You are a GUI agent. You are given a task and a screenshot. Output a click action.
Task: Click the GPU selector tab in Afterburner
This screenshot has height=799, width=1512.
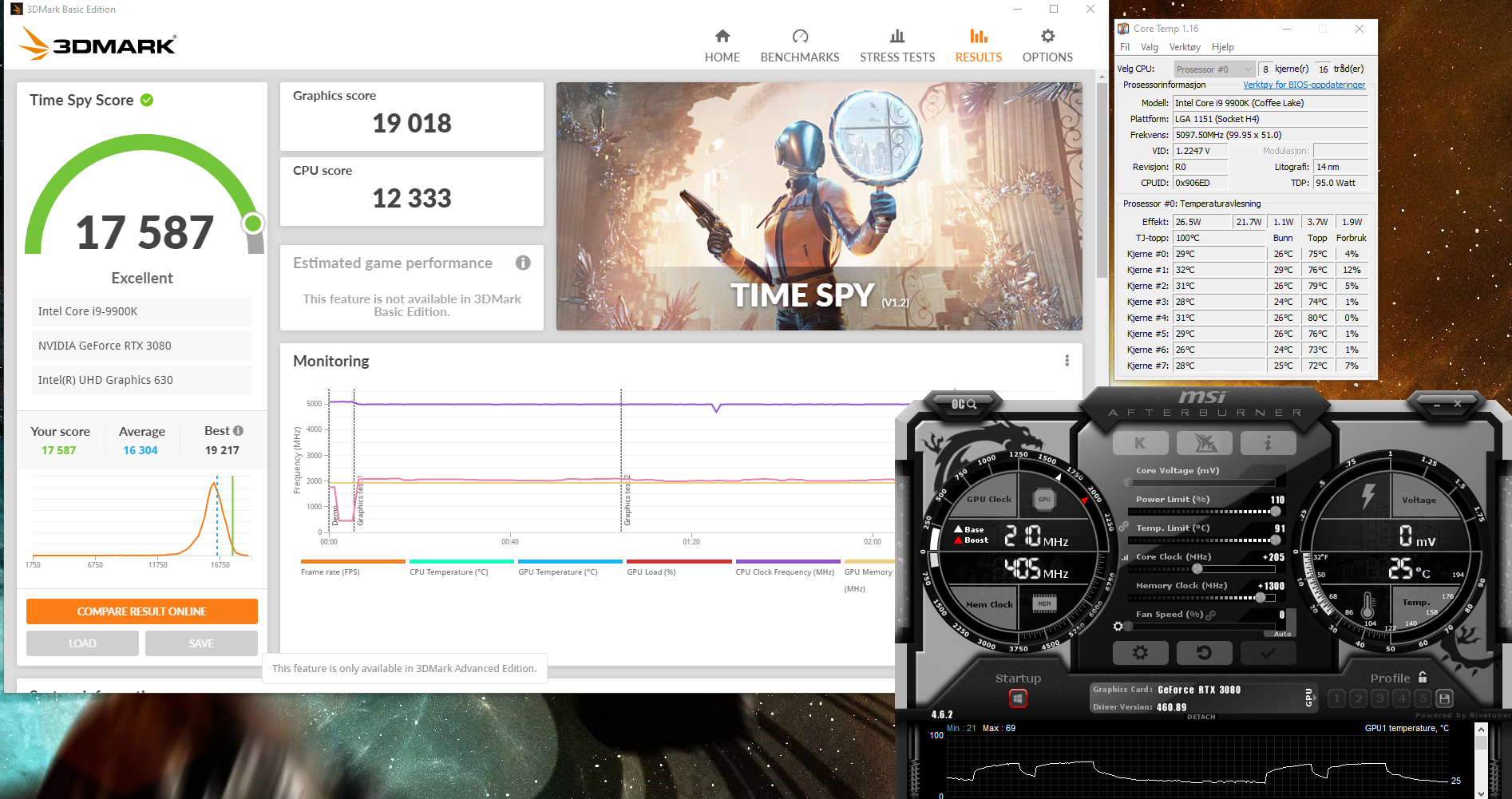pyautogui.click(x=1308, y=698)
